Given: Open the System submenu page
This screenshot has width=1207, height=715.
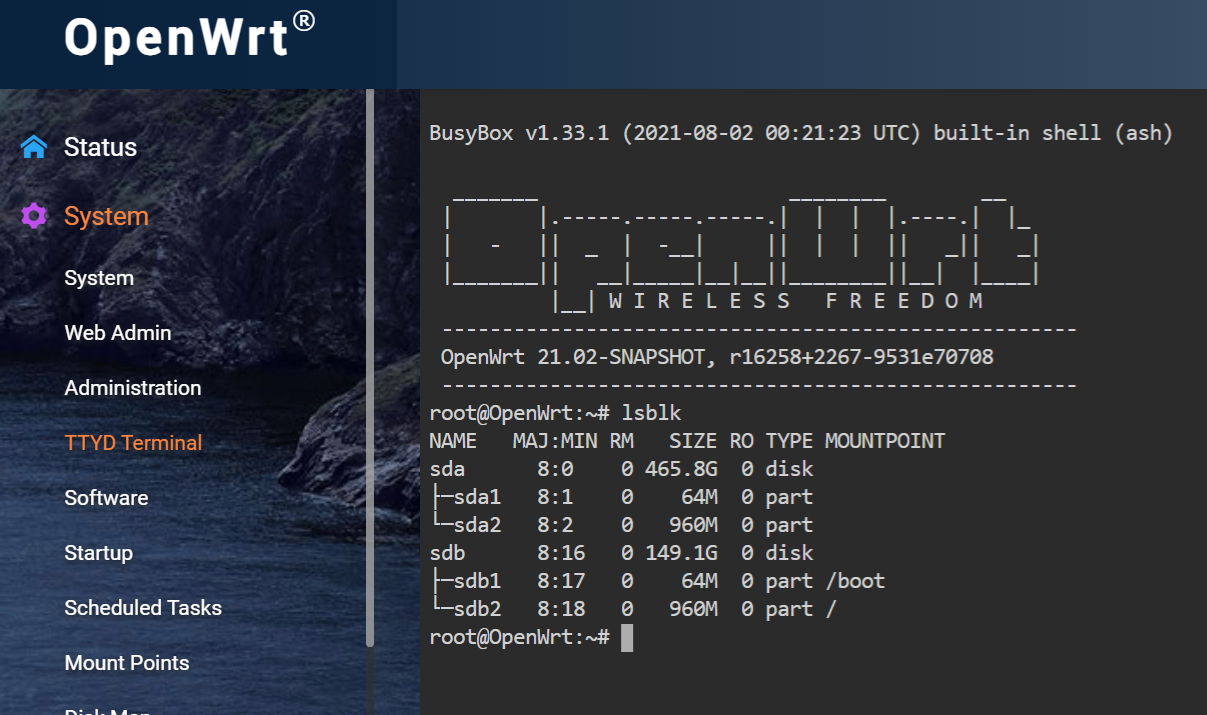Looking at the screenshot, I should pyautogui.click(x=99, y=278).
